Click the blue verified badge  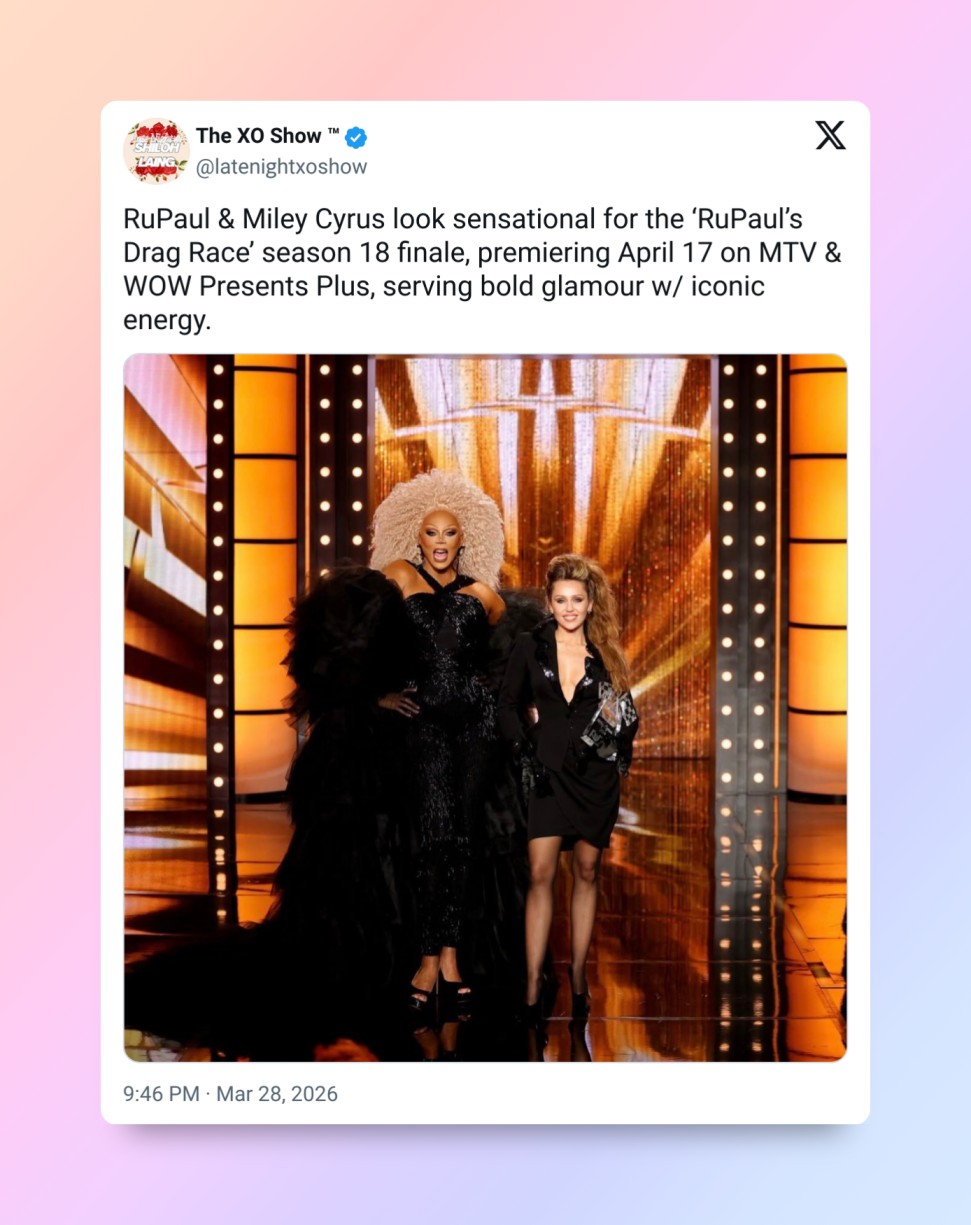point(356,137)
